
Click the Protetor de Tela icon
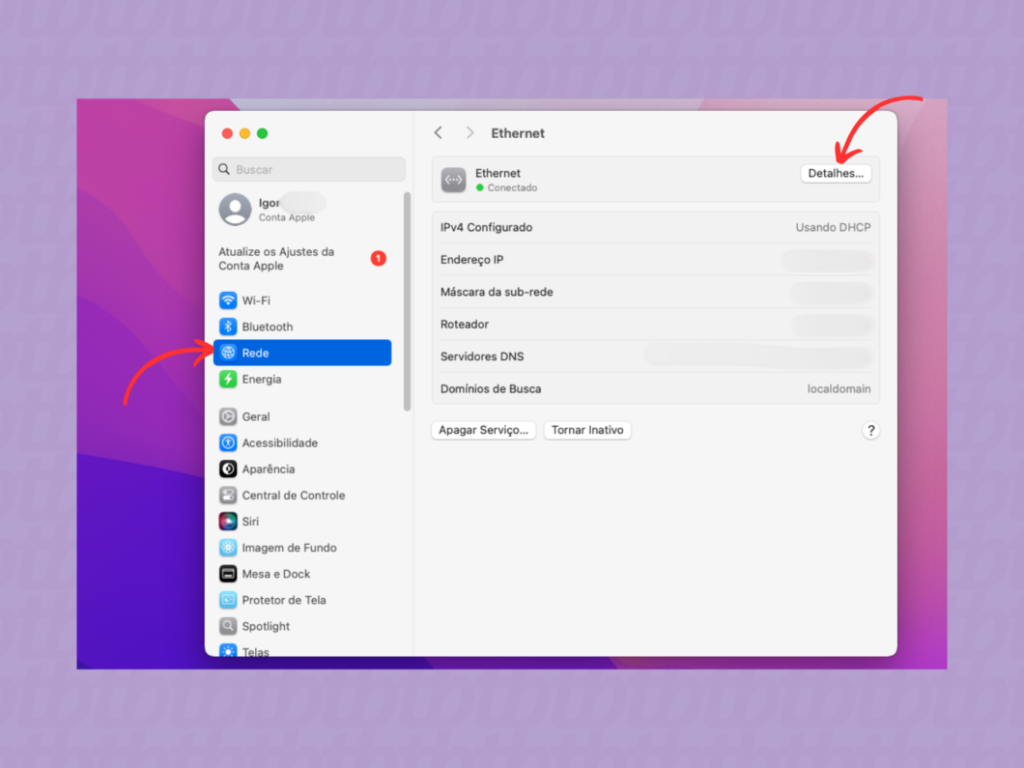coord(228,600)
